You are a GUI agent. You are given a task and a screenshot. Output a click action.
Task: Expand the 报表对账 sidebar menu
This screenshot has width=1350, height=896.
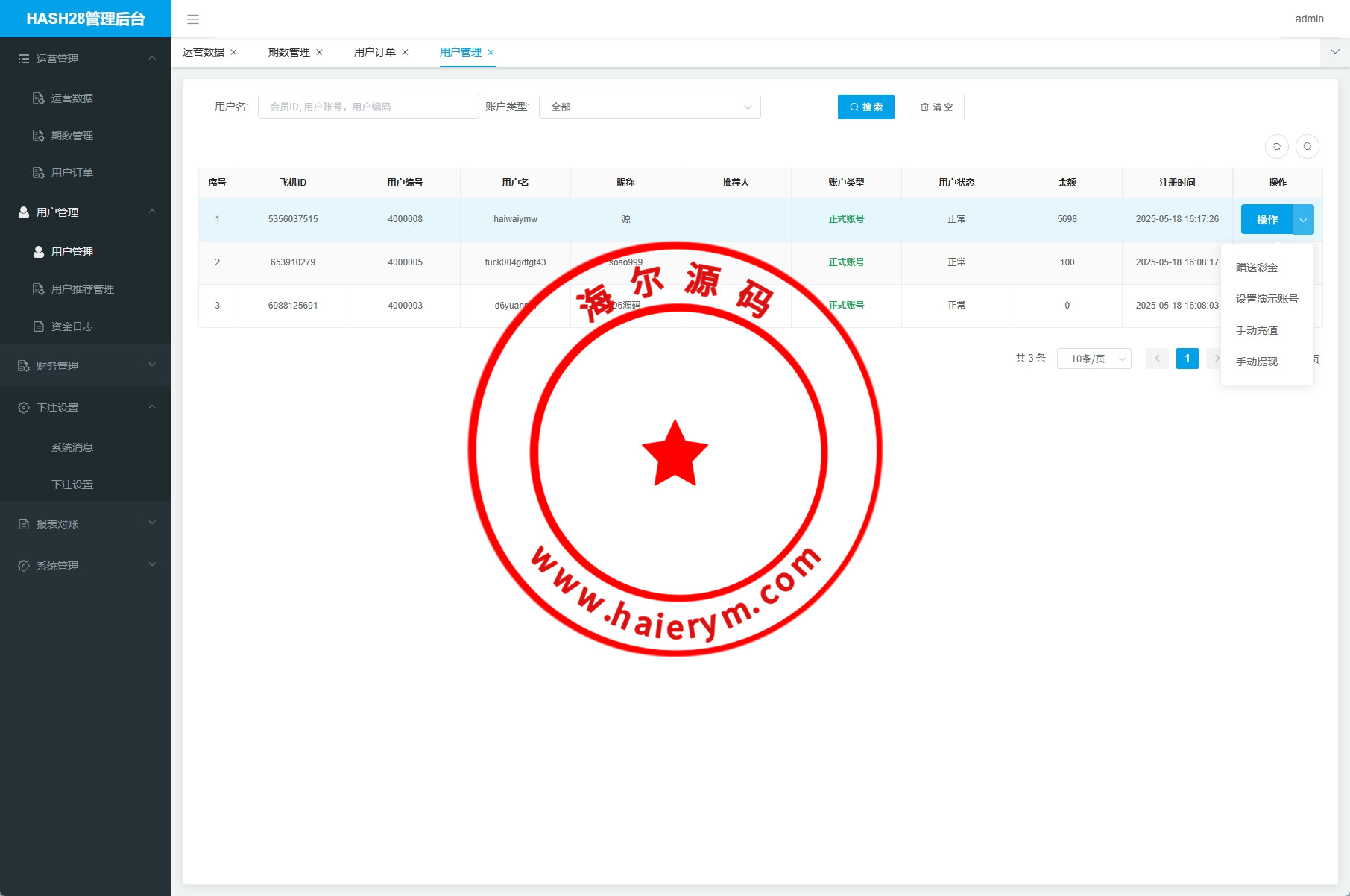(86, 524)
